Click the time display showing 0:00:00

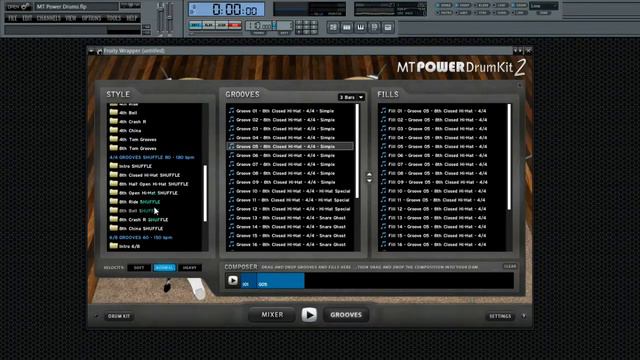[227, 9]
